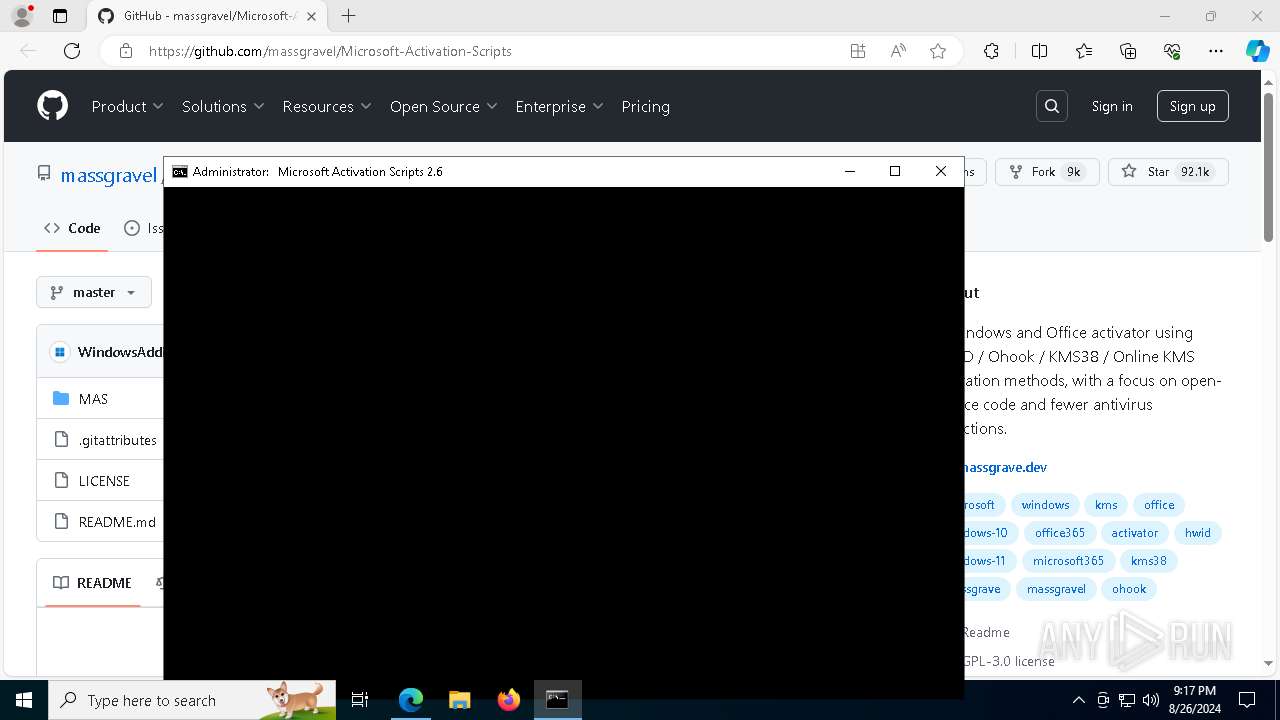Image resolution: width=1280 pixels, height=720 pixels.
Task: Open office365 topic tag
Action: (1060, 533)
